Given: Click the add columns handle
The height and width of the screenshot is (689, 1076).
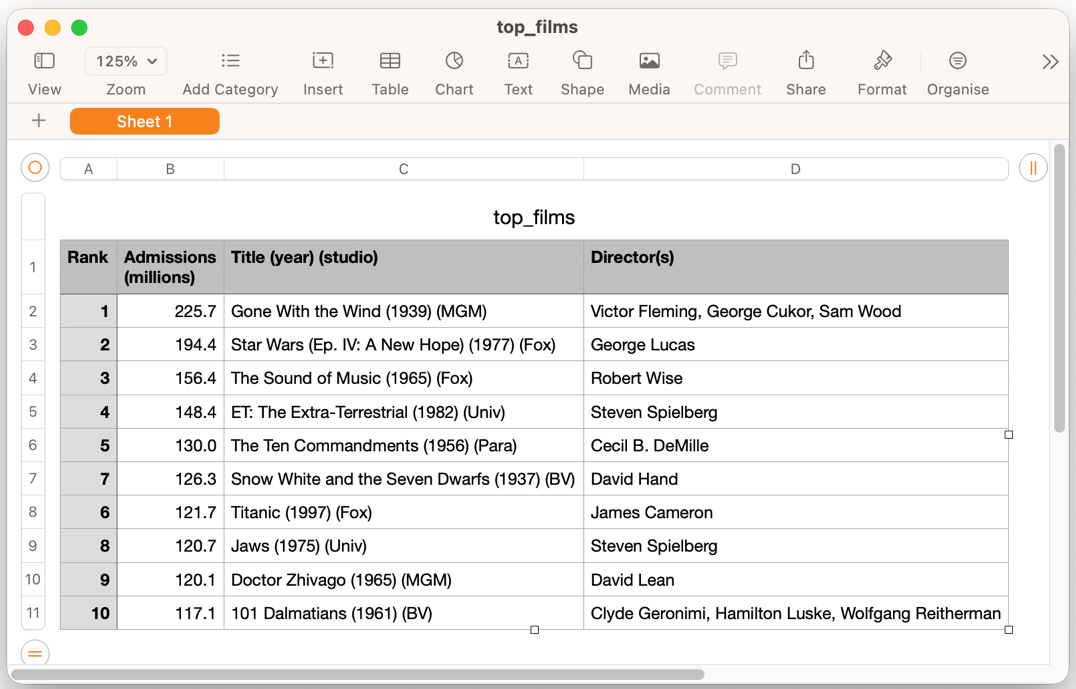Looking at the screenshot, I should [1033, 167].
